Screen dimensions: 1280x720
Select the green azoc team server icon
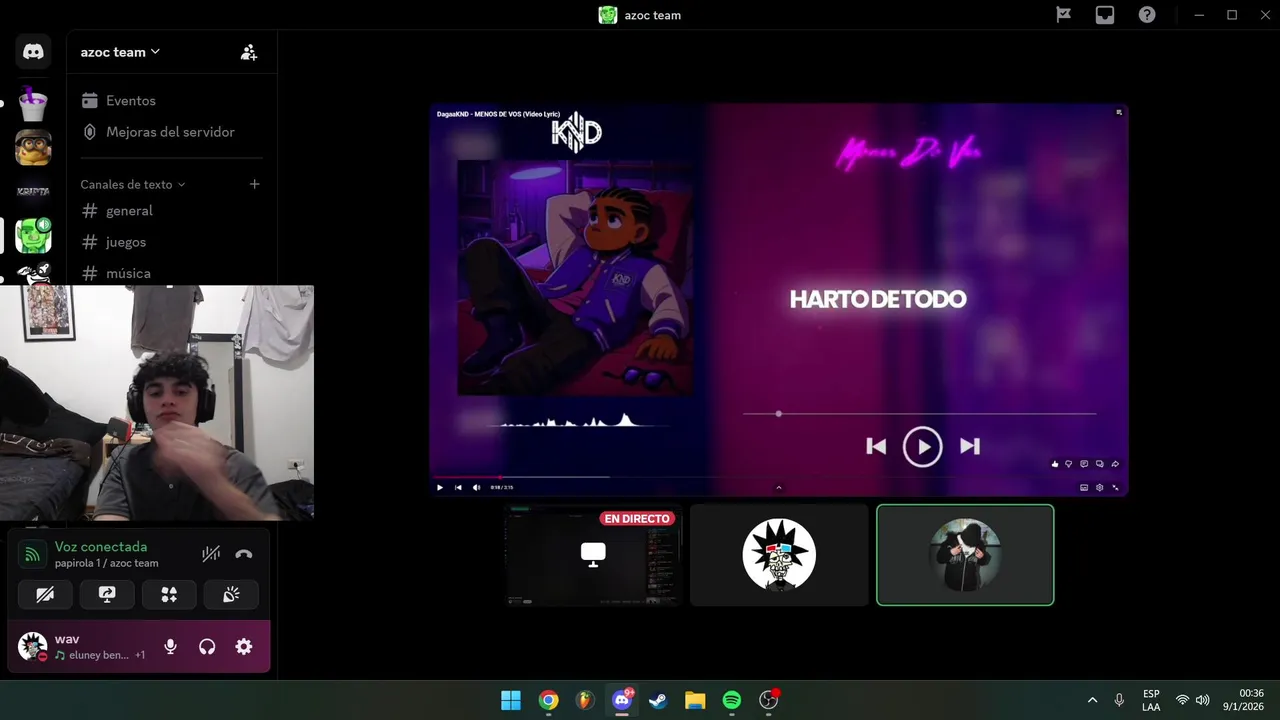click(x=33, y=236)
